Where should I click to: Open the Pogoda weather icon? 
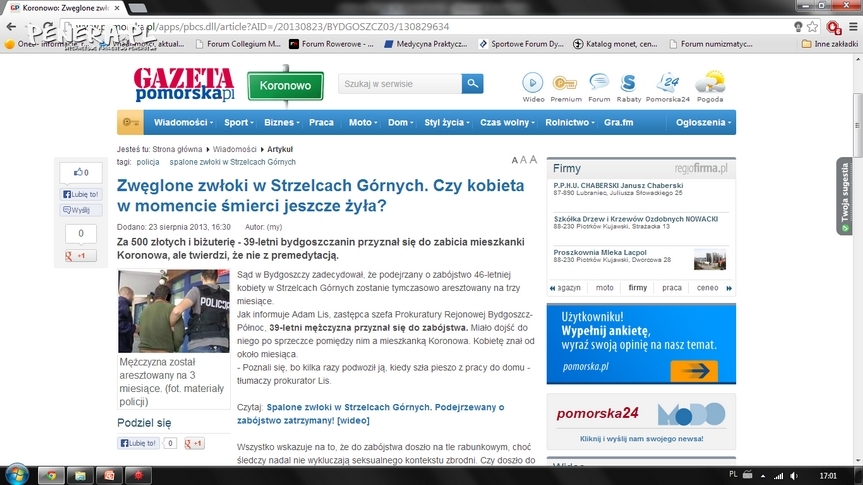pos(710,81)
